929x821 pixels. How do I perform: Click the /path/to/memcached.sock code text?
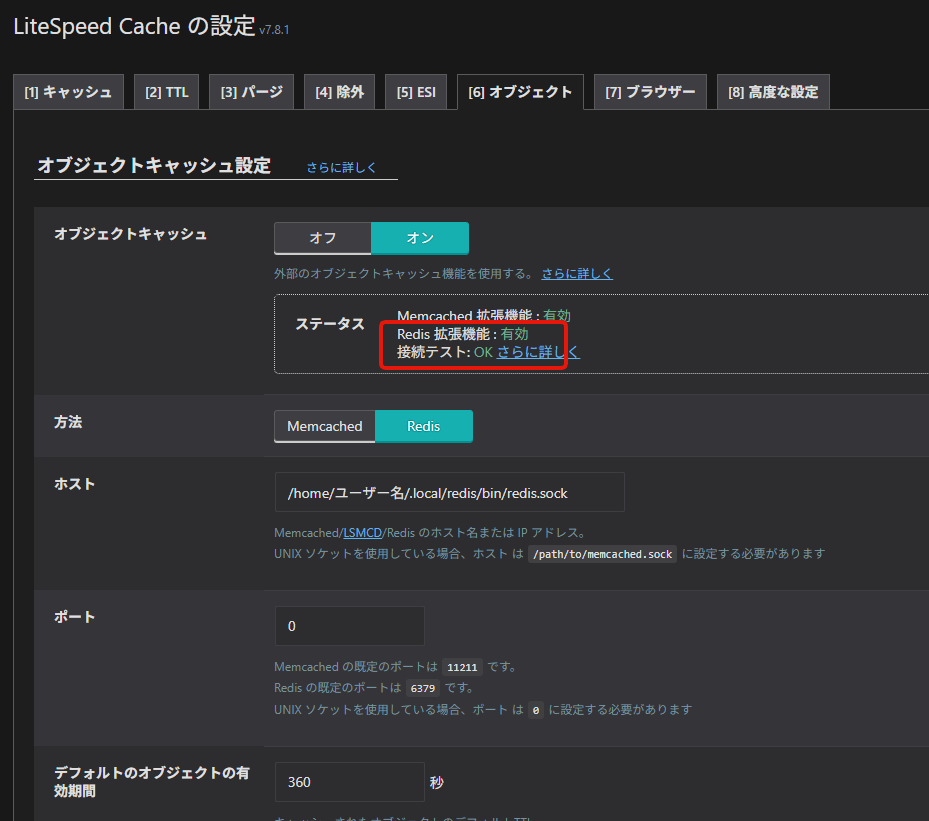click(x=603, y=554)
